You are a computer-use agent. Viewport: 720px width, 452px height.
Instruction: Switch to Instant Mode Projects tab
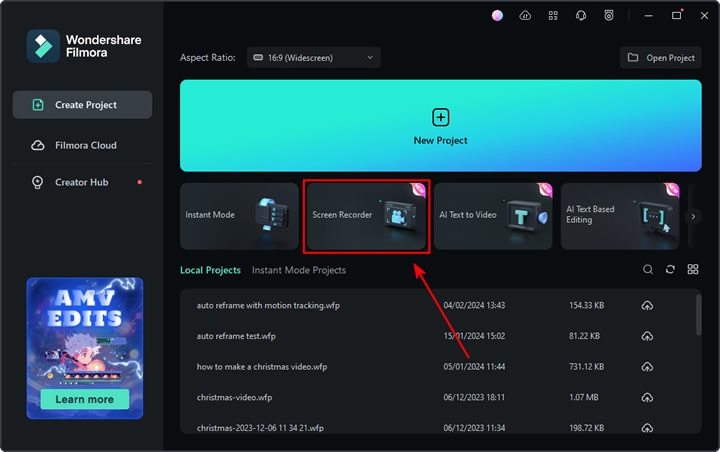coord(299,270)
